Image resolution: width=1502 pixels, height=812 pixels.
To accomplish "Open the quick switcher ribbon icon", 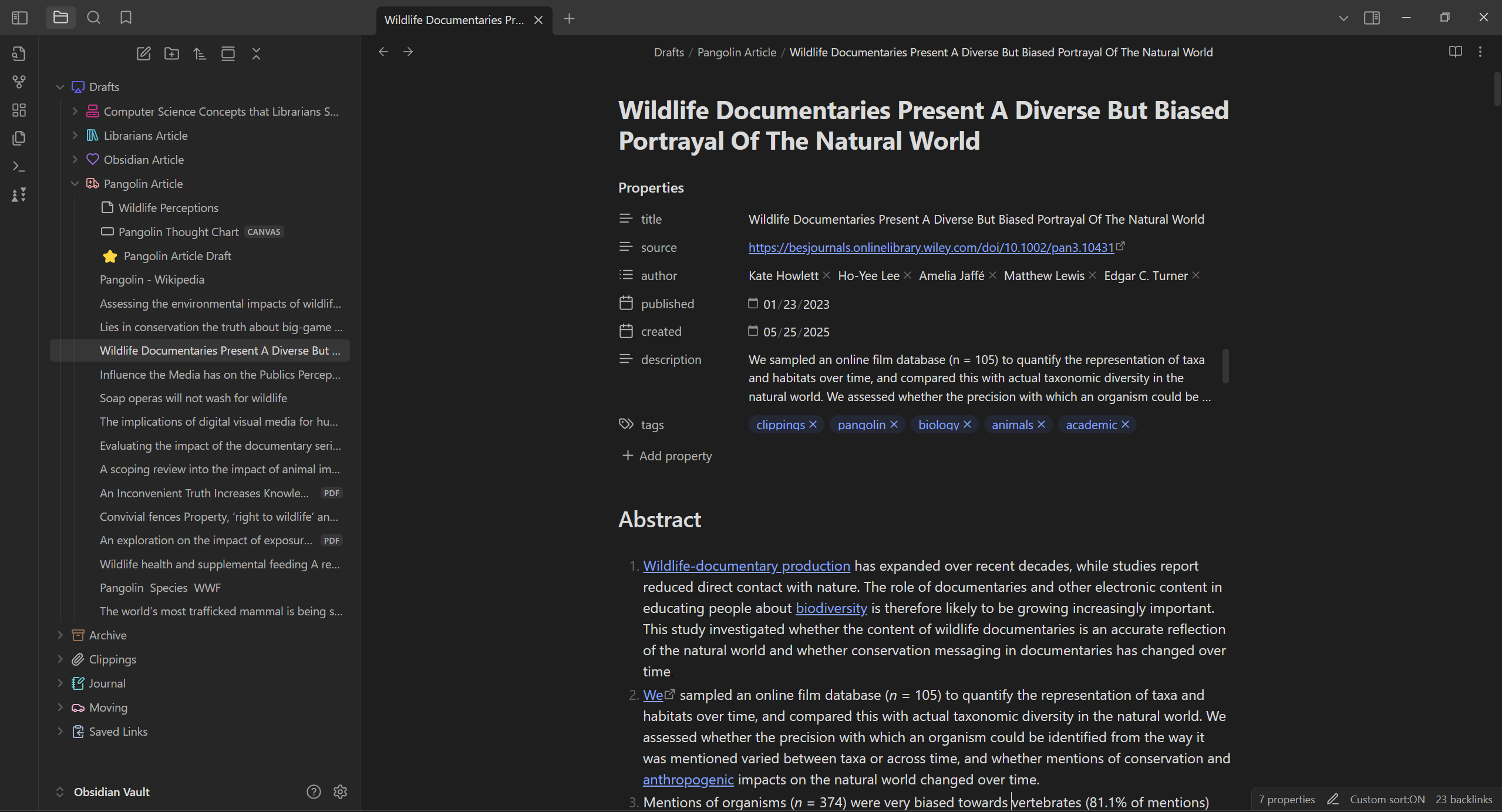I will 19,53.
